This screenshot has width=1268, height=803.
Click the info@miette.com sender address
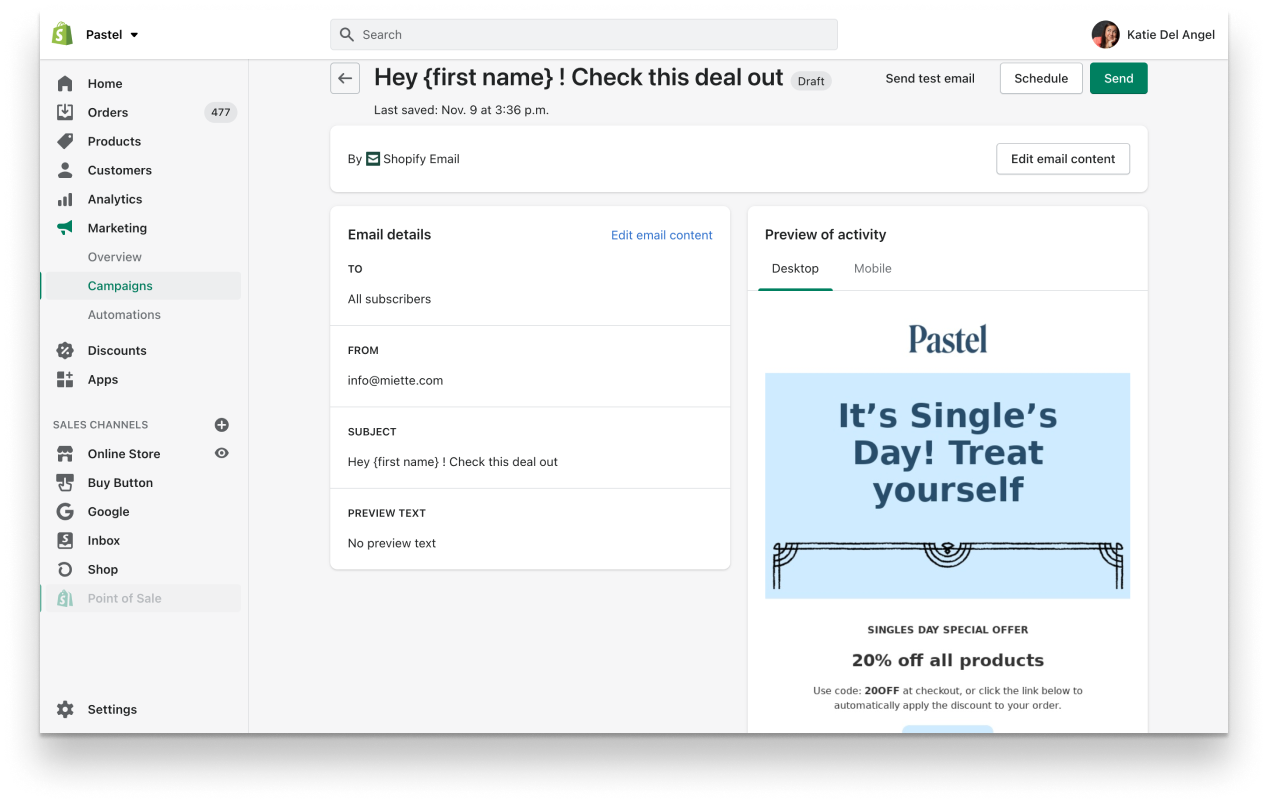pyautogui.click(x=396, y=381)
